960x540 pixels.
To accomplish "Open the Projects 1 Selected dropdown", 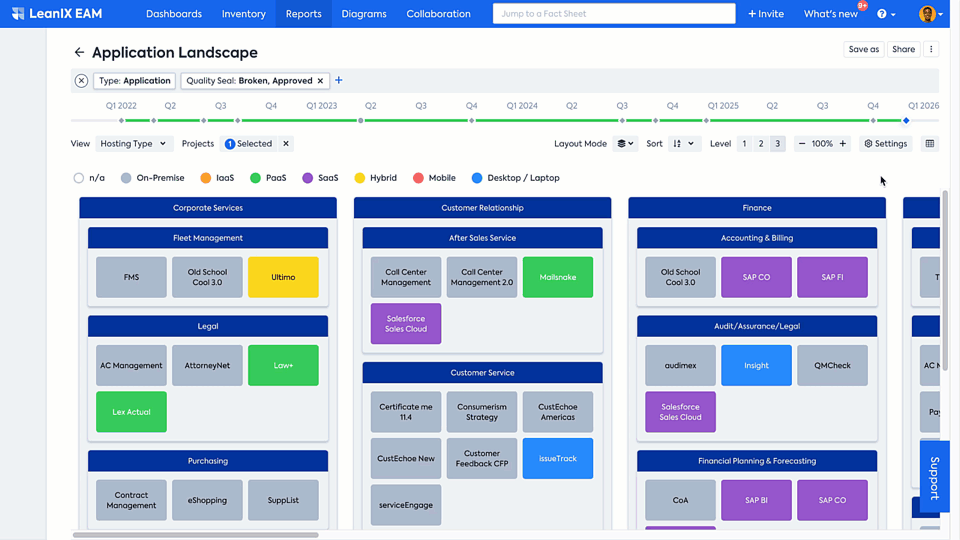I will coord(249,144).
